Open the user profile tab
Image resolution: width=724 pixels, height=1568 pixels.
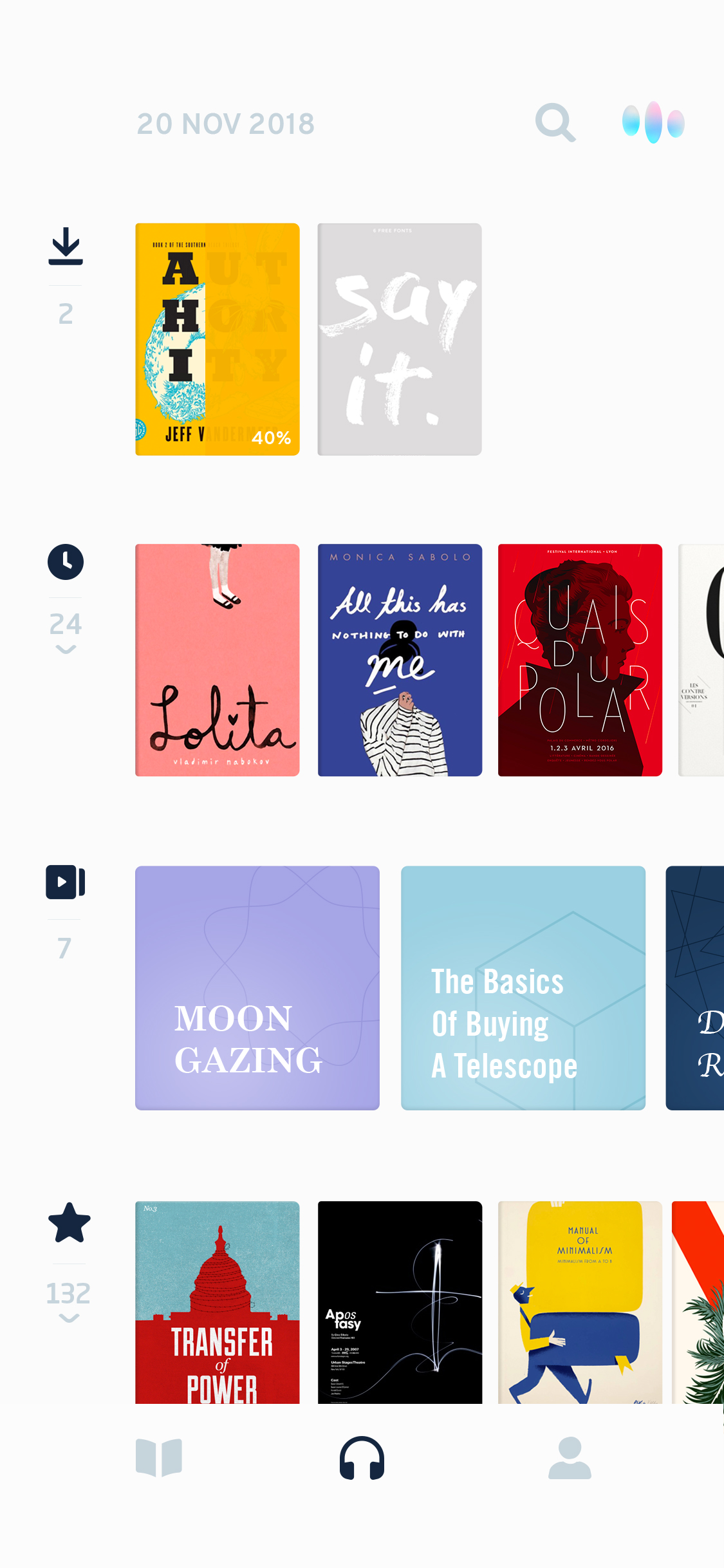[x=570, y=1458]
